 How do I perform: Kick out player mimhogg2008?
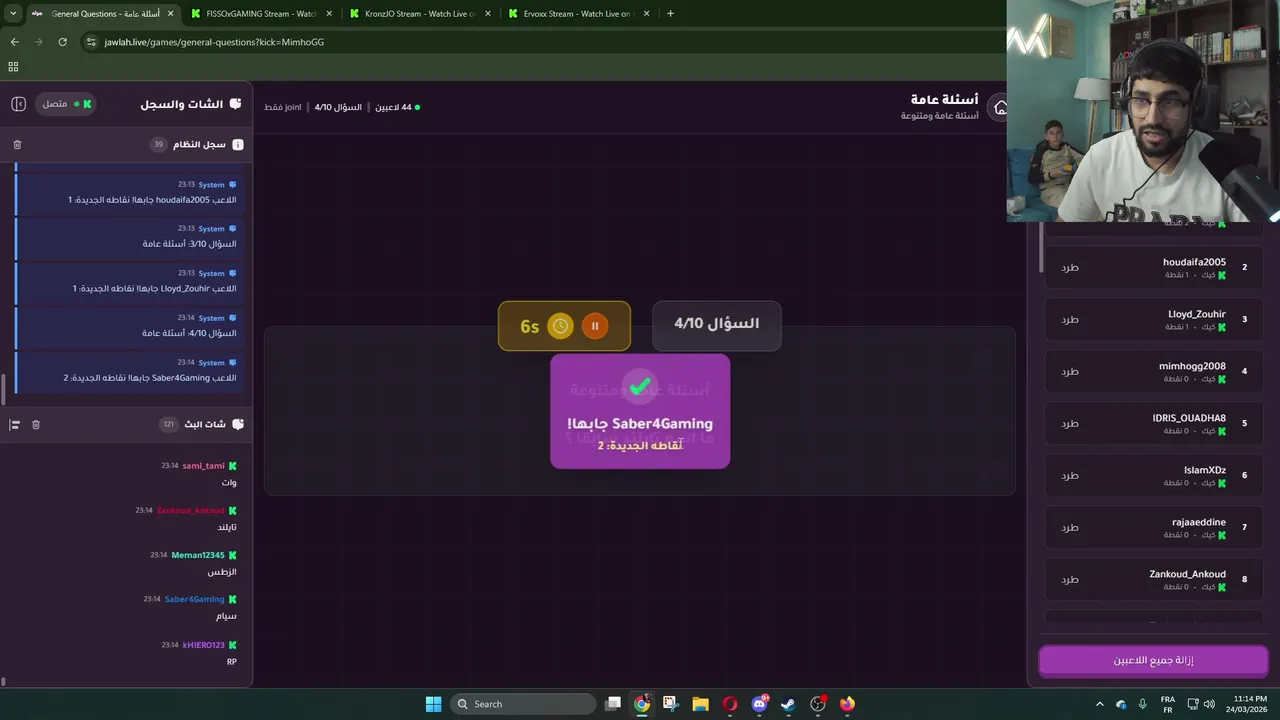(1070, 371)
